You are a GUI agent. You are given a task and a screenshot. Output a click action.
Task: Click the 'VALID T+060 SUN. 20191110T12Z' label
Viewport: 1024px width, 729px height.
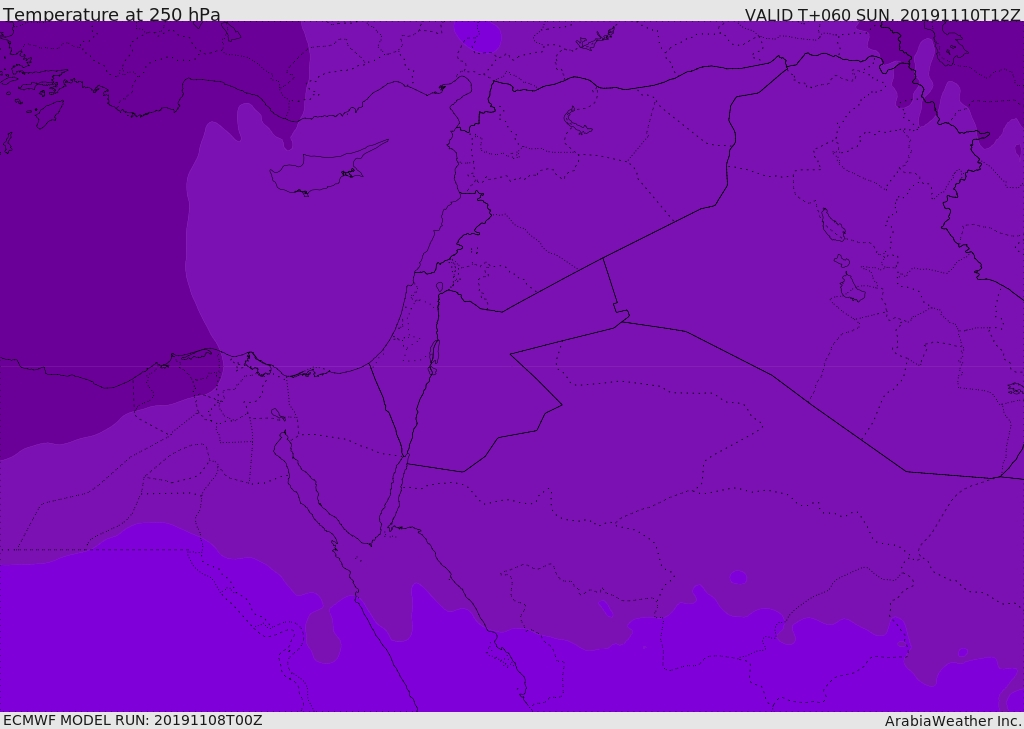(882, 15)
